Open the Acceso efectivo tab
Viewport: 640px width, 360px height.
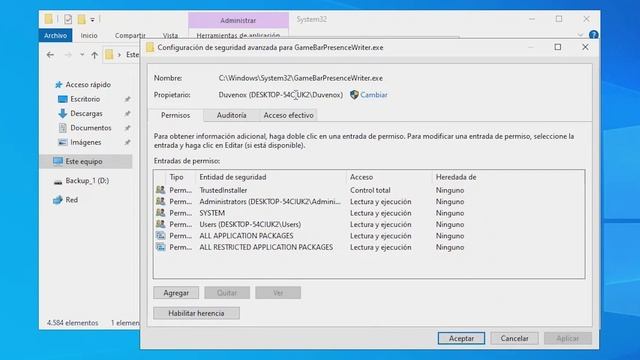pyautogui.click(x=288, y=116)
